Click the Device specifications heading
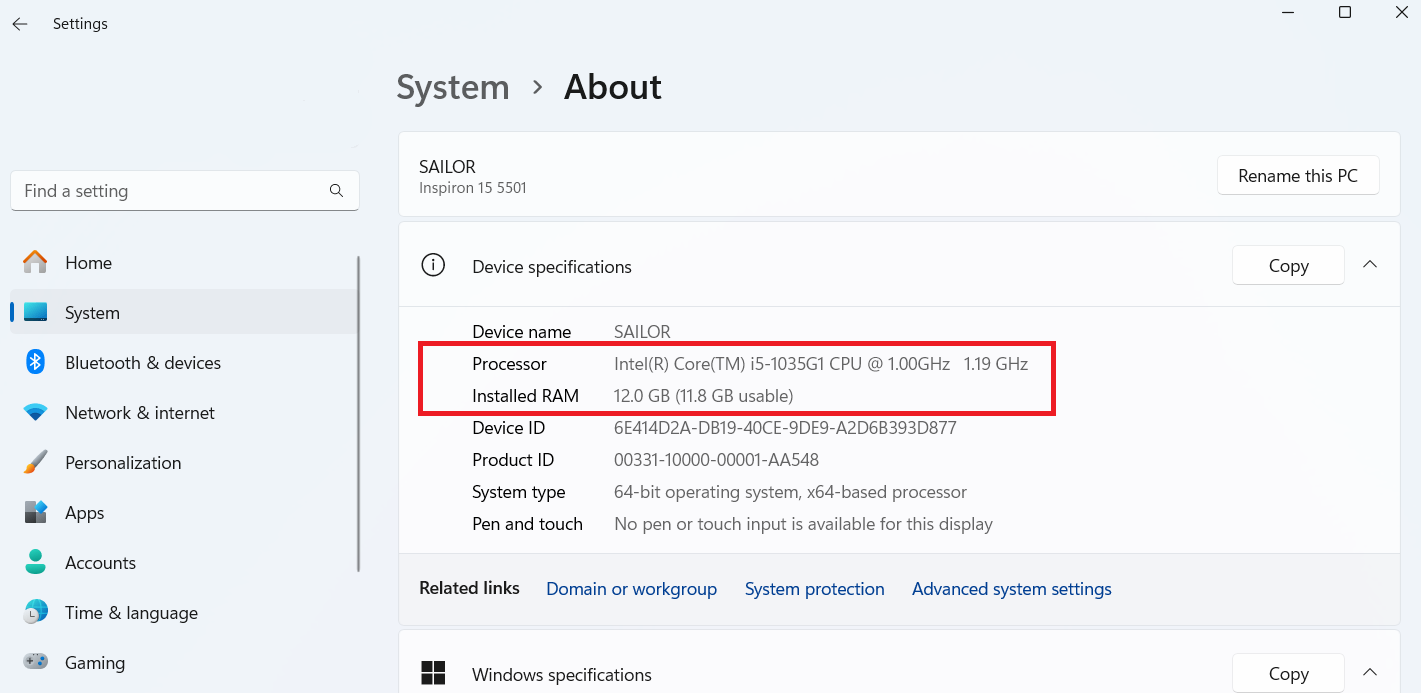The image size is (1421, 693). coord(552,267)
